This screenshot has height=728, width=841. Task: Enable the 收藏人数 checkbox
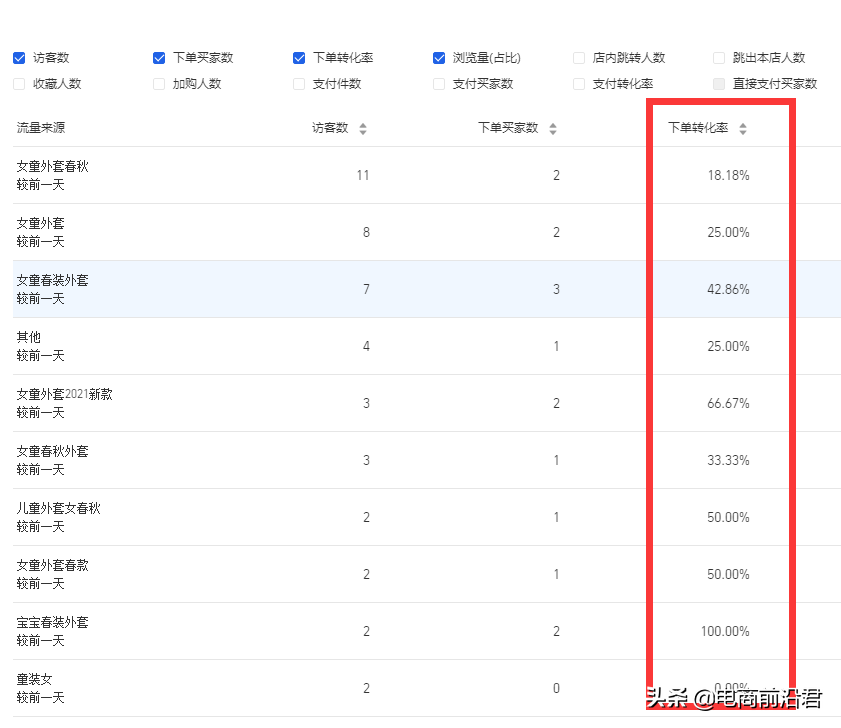[18, 83]
